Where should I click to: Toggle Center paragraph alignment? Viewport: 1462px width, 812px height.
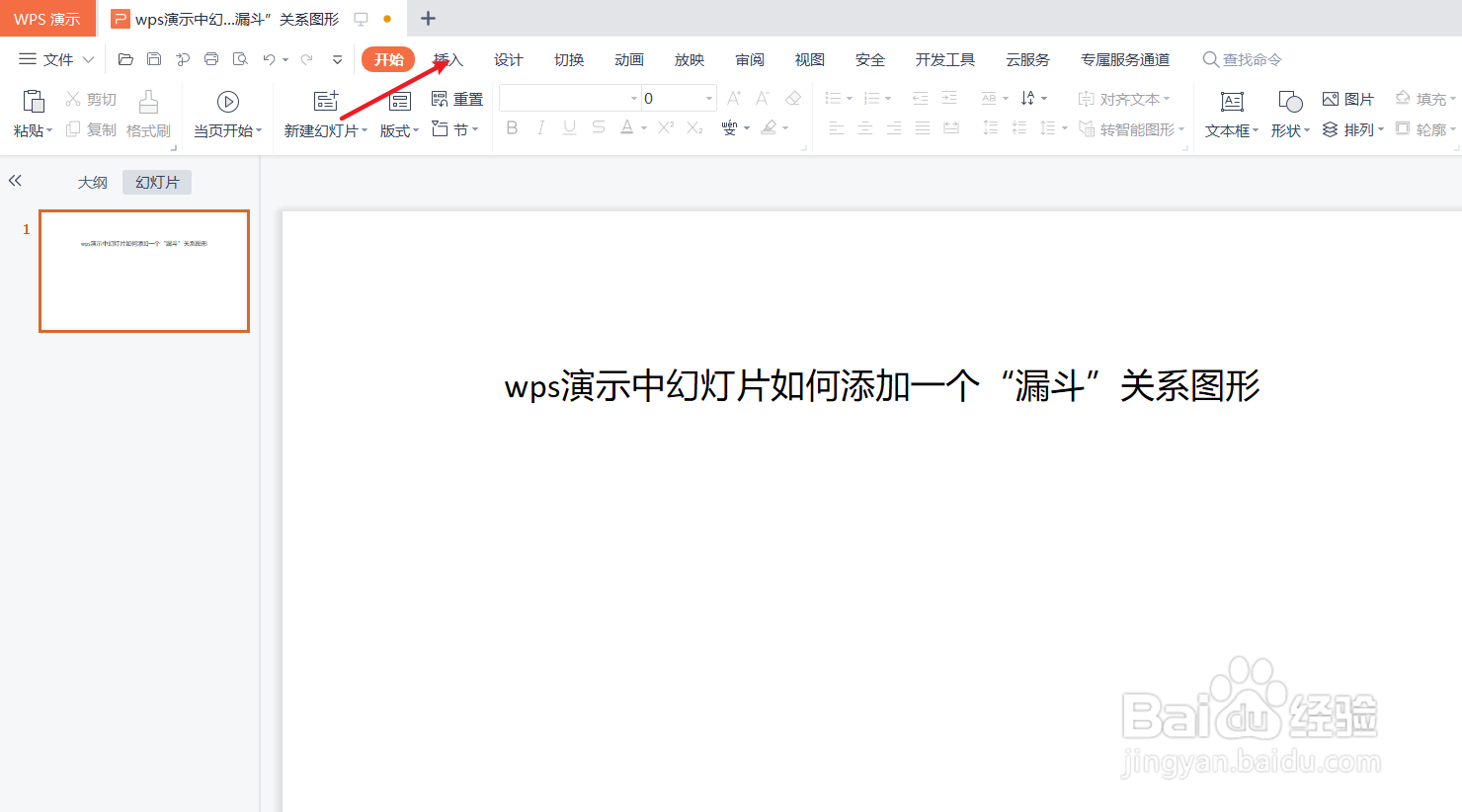click(x=864, y=128)
